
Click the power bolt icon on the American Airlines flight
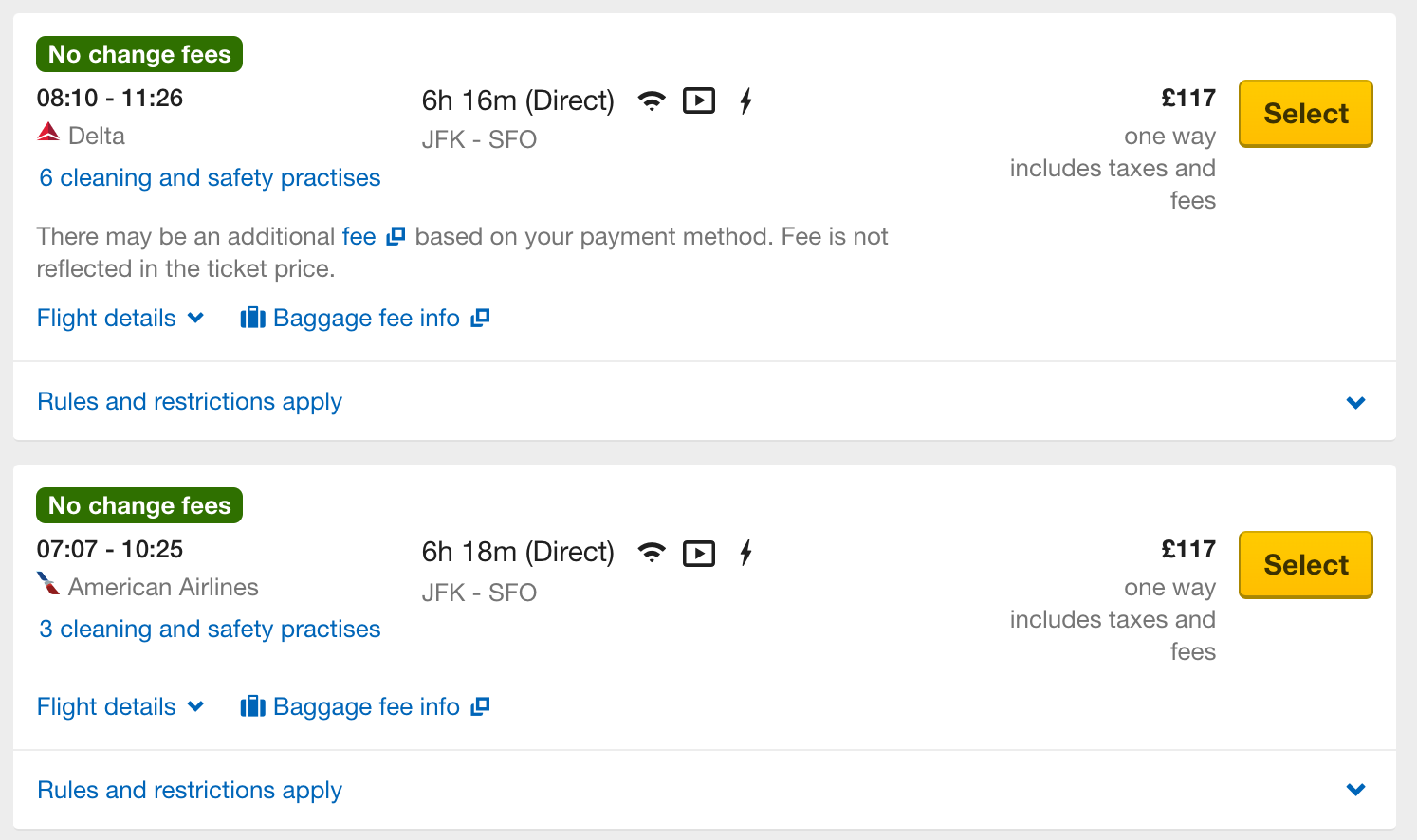pyautogui.click(x=746, y=552)
